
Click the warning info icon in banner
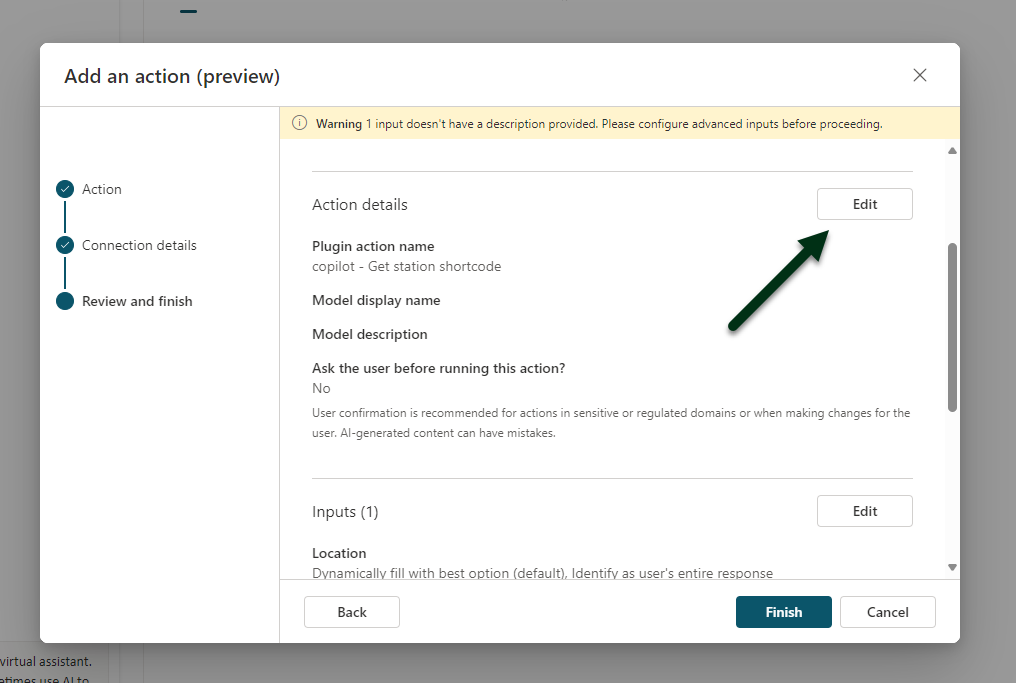299,124
